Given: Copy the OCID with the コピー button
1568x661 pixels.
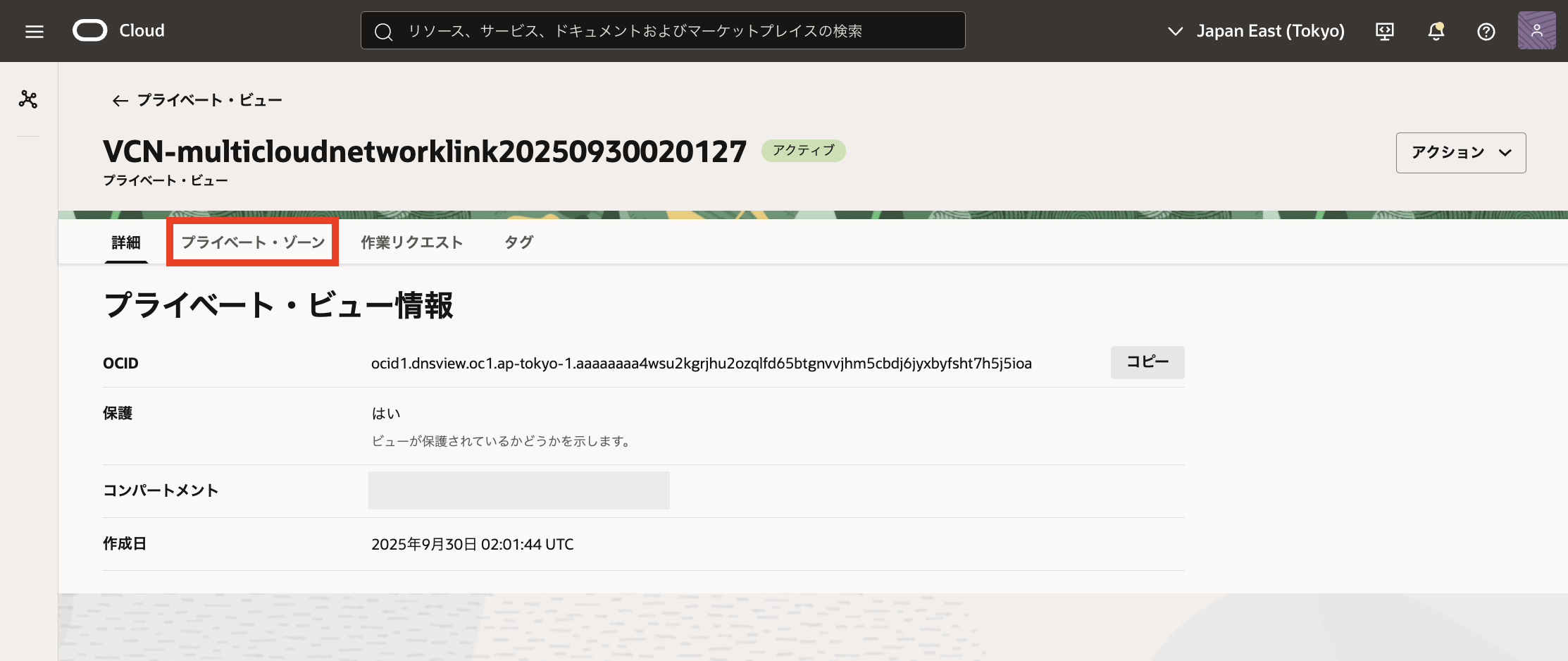Looking at the screenshot, I should 1147,362.
